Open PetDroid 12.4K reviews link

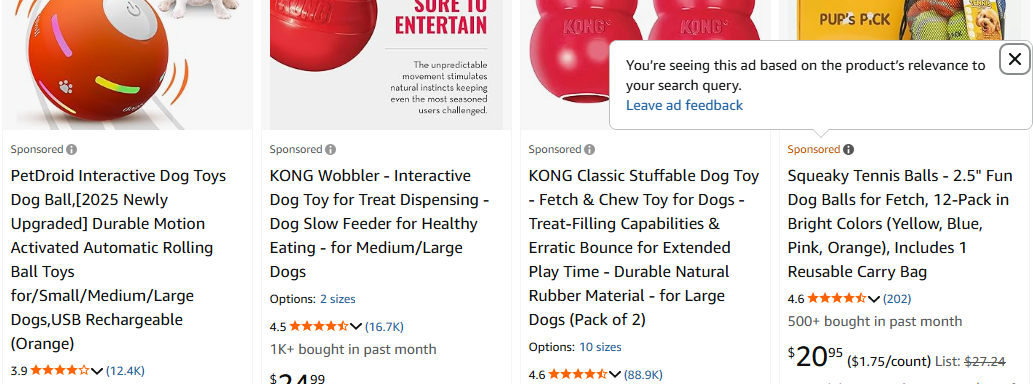(x=125, y=371)
